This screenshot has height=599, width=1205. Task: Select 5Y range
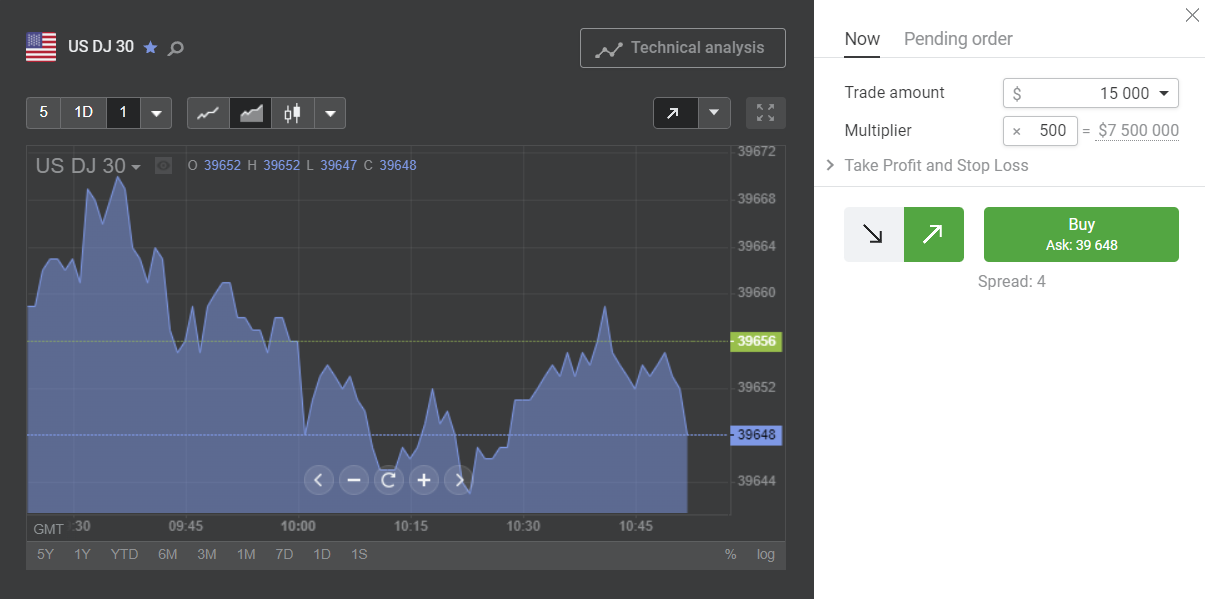point(46,555)
